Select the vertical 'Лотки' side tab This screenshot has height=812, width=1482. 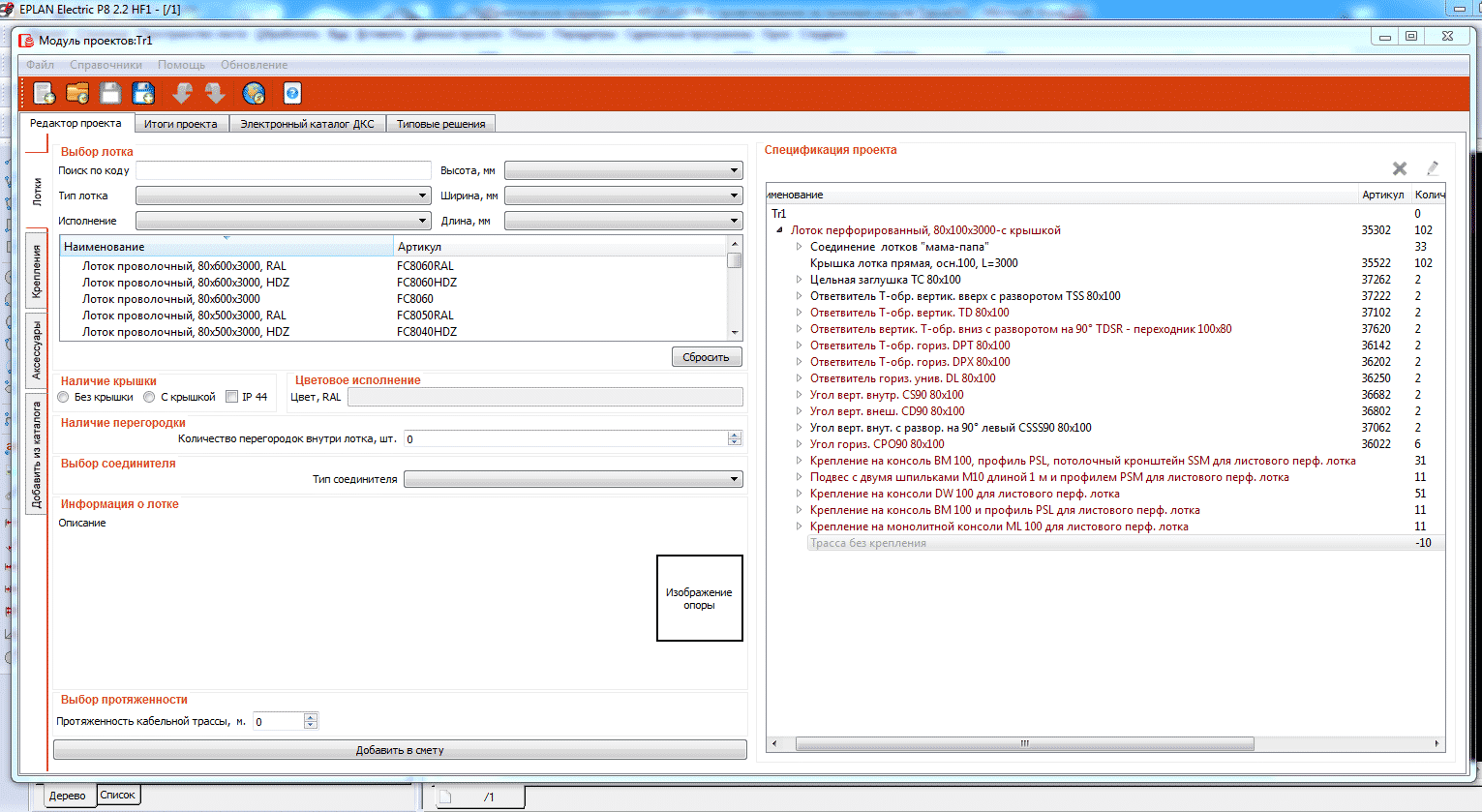point(37,193)
